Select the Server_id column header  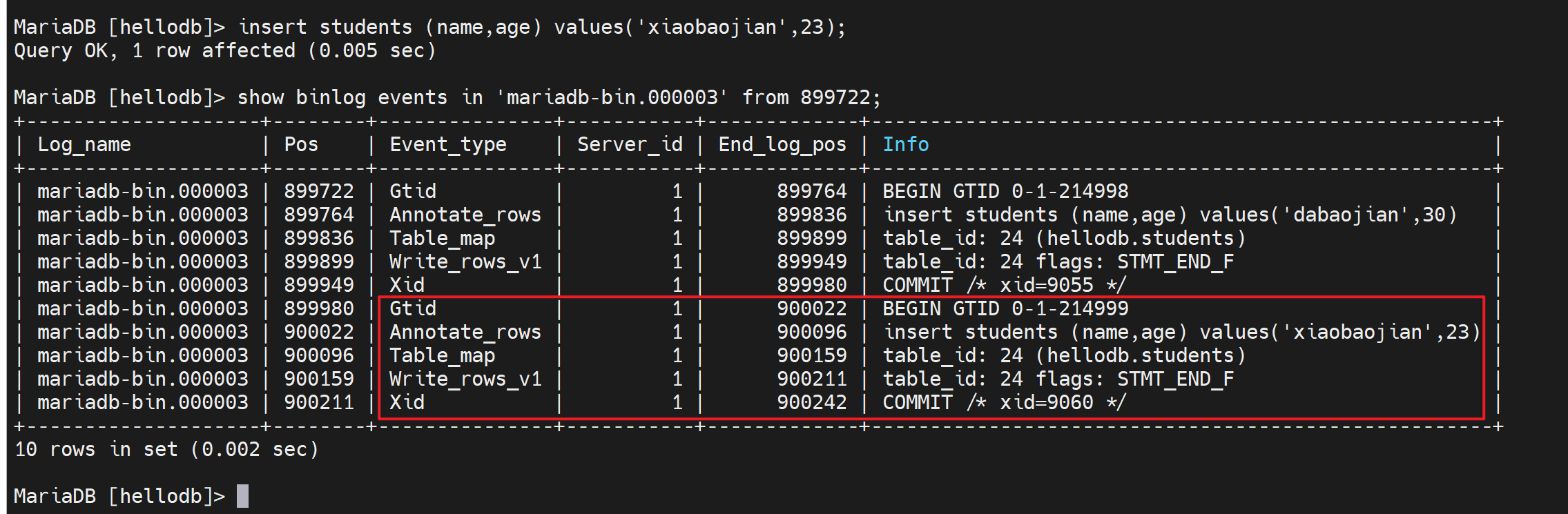point(629,145)
